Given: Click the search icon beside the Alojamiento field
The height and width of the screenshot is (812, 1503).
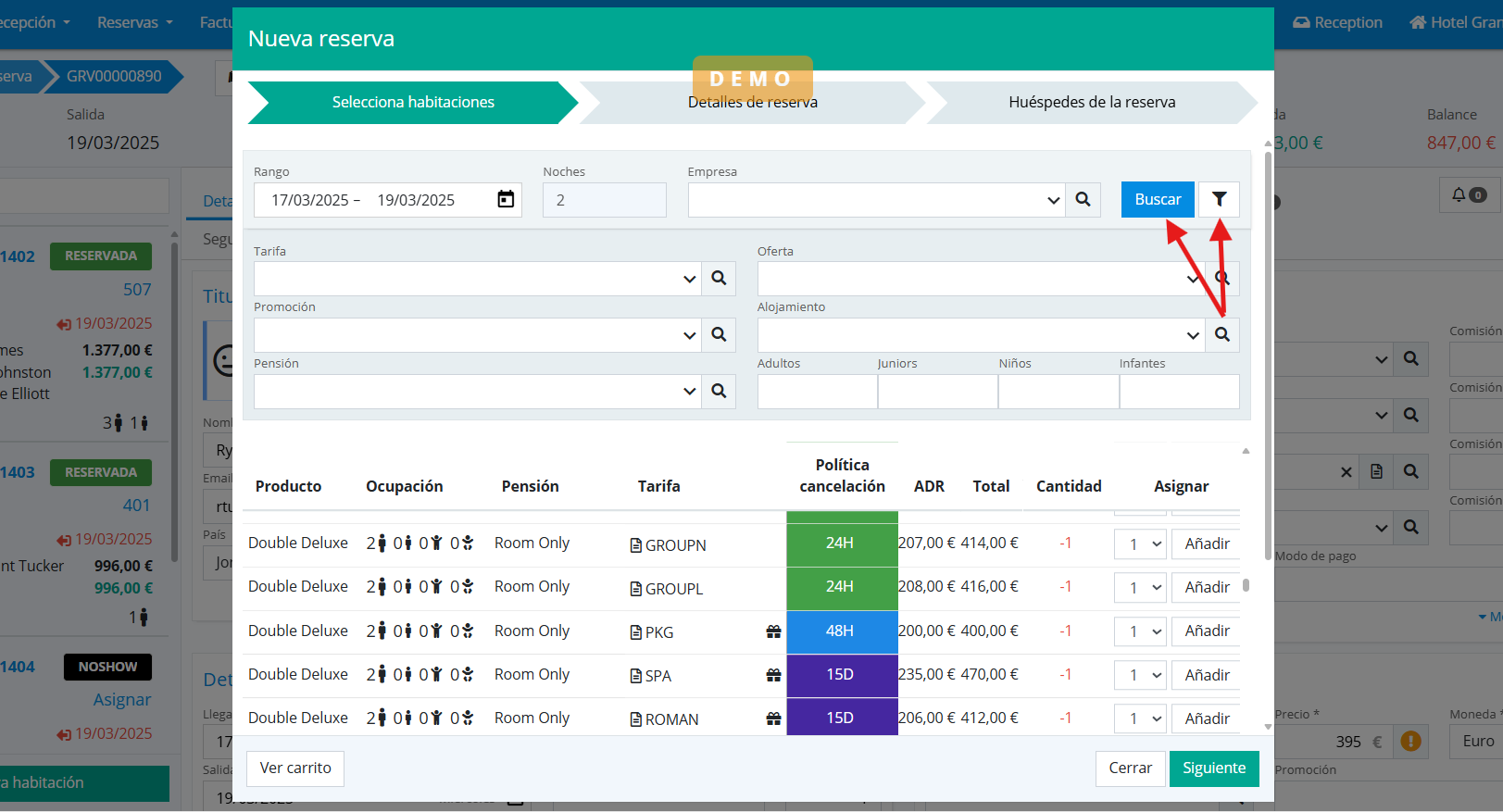Looking at the screenshot, I should [1222, 334].
